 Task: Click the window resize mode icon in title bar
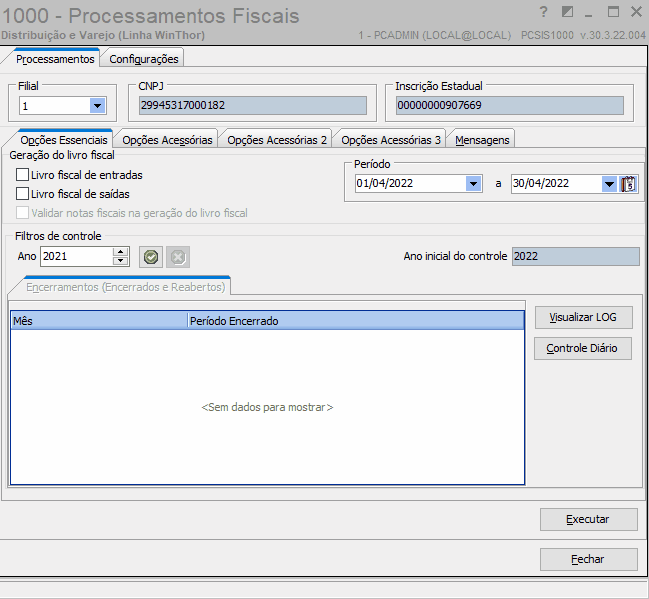point(567,12)
